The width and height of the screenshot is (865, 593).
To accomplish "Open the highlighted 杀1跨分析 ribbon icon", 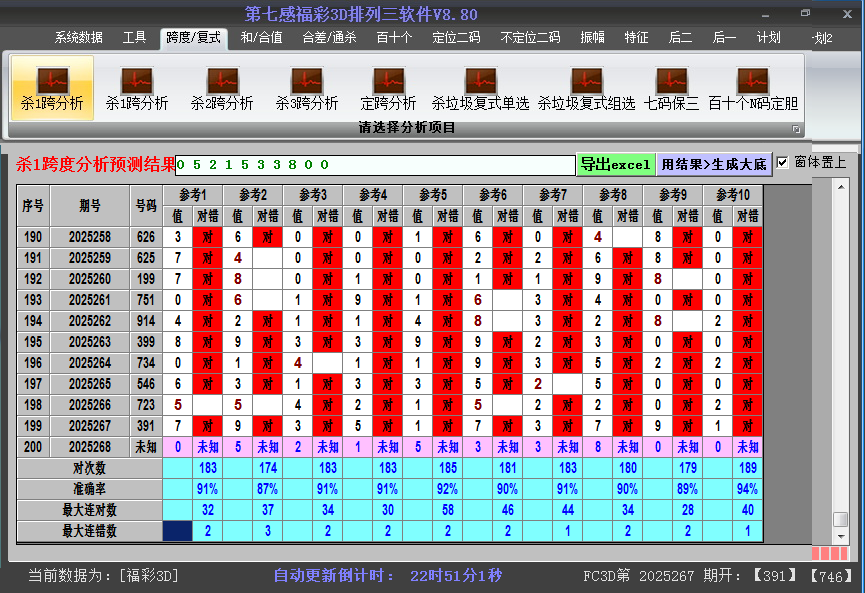I will (52, 88).
